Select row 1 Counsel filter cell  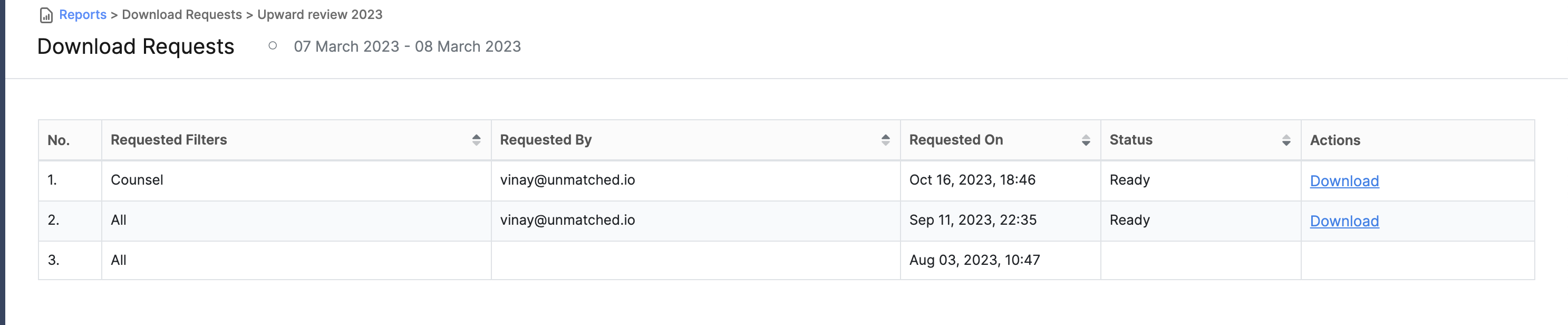(296, 180)
